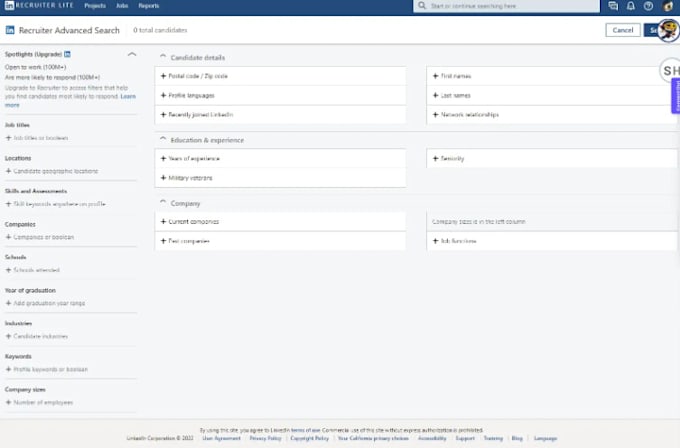
Task: Open the User Agreement footer link
Action: tap(221, 438)
